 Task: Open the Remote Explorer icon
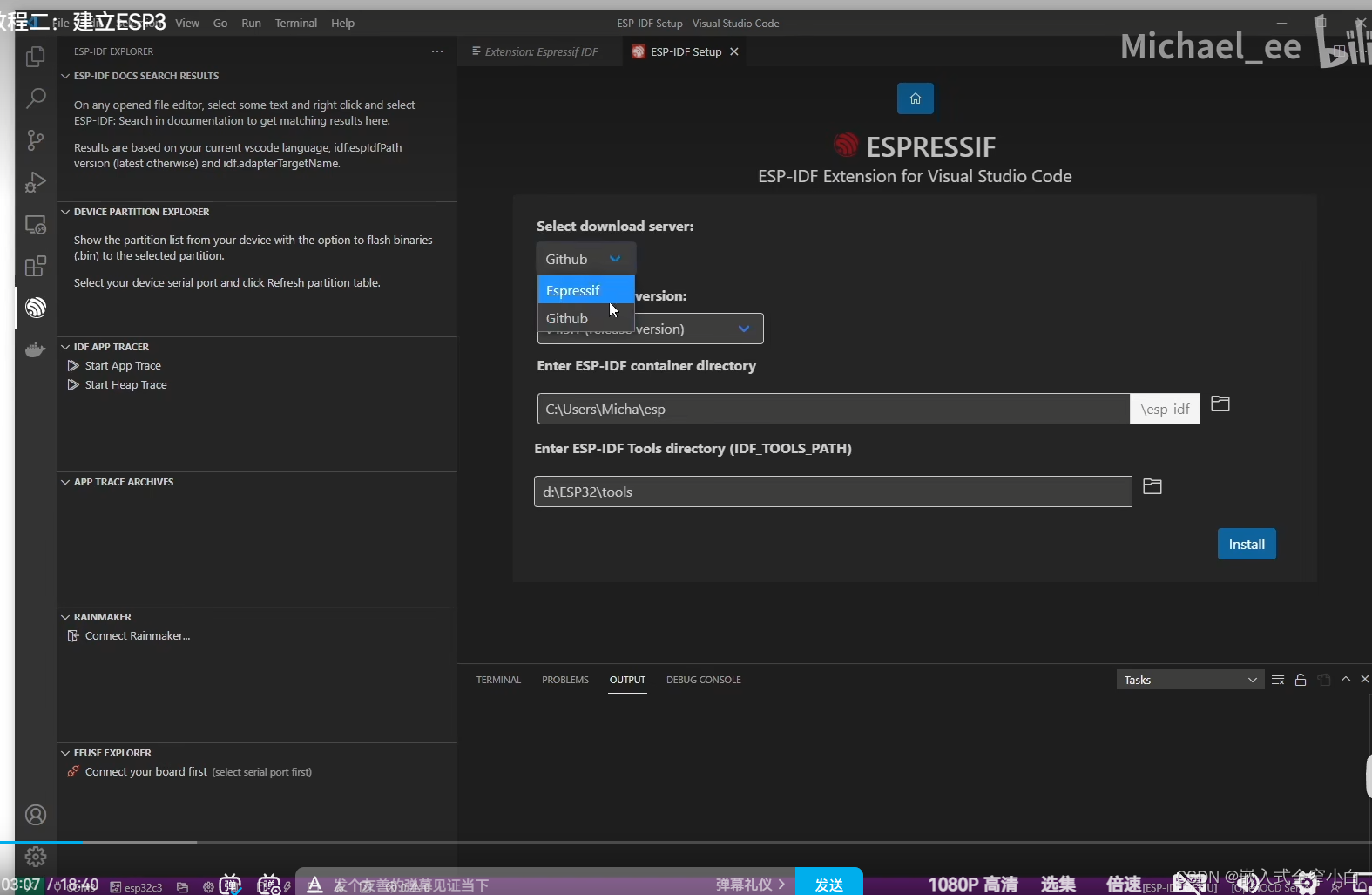[x=36, y=224]
